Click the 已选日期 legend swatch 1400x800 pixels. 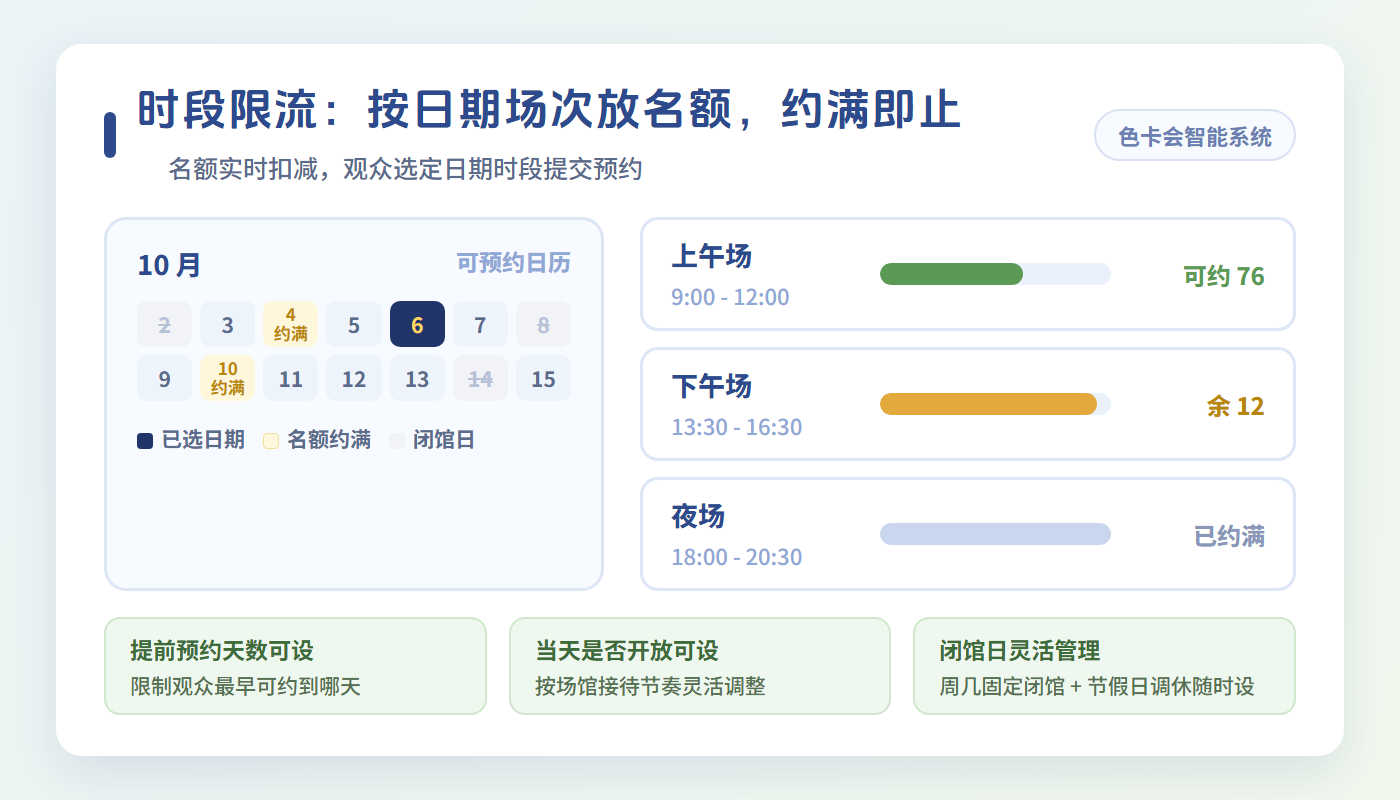pyautogui.click(x=145, y=440)
